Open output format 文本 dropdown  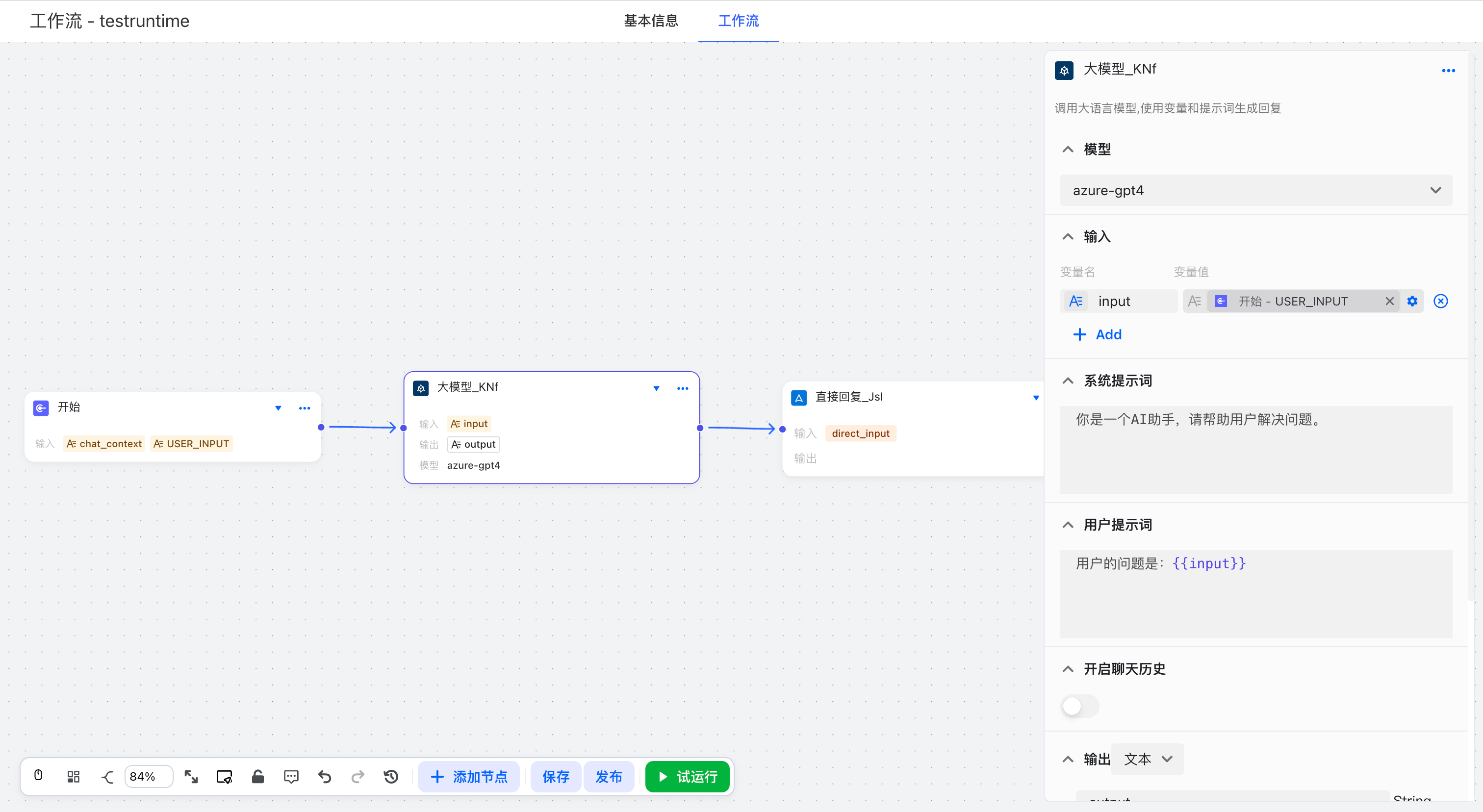[1148, 759]
